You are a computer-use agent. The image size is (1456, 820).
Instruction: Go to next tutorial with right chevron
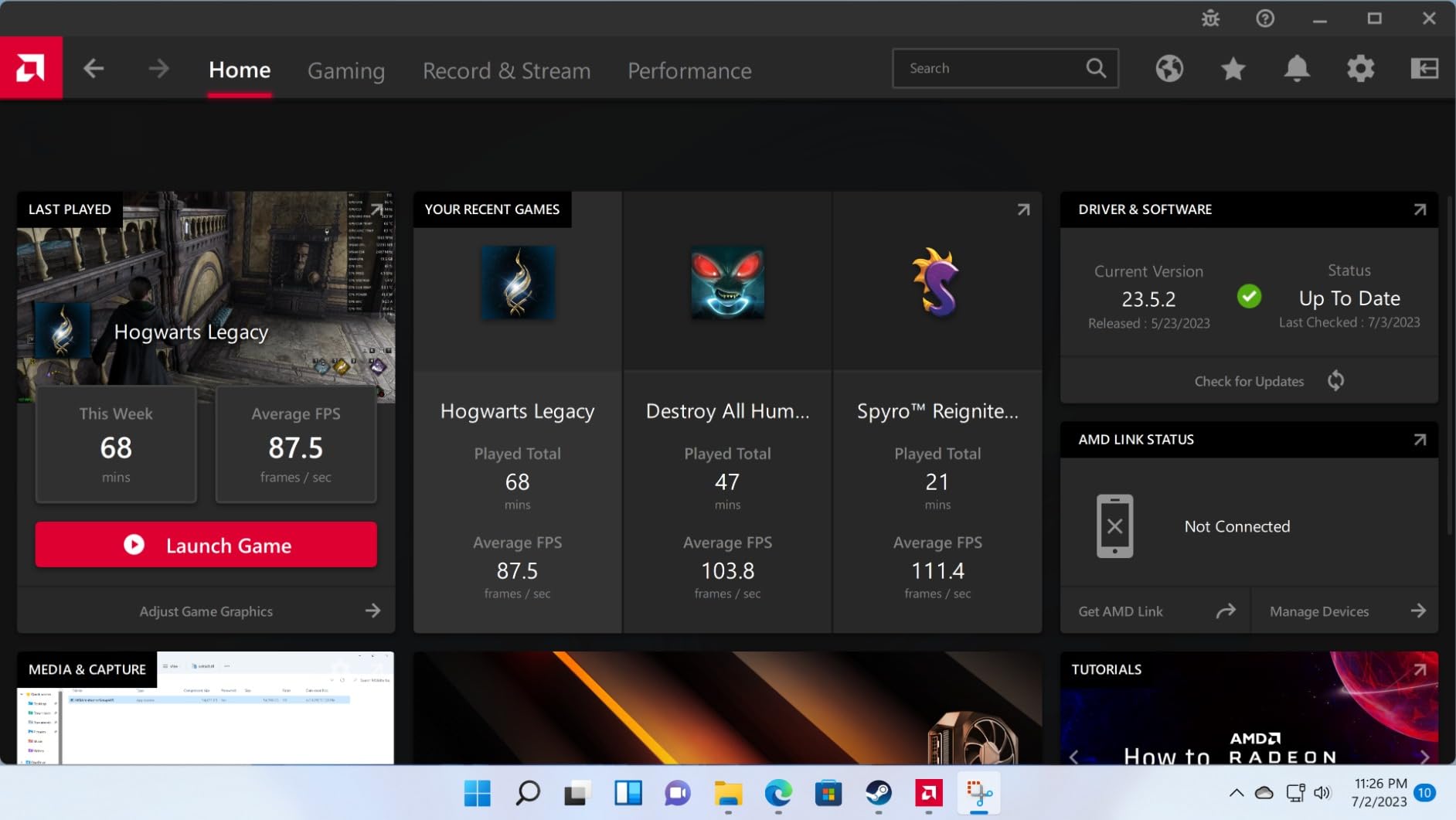coord(1425,757)
